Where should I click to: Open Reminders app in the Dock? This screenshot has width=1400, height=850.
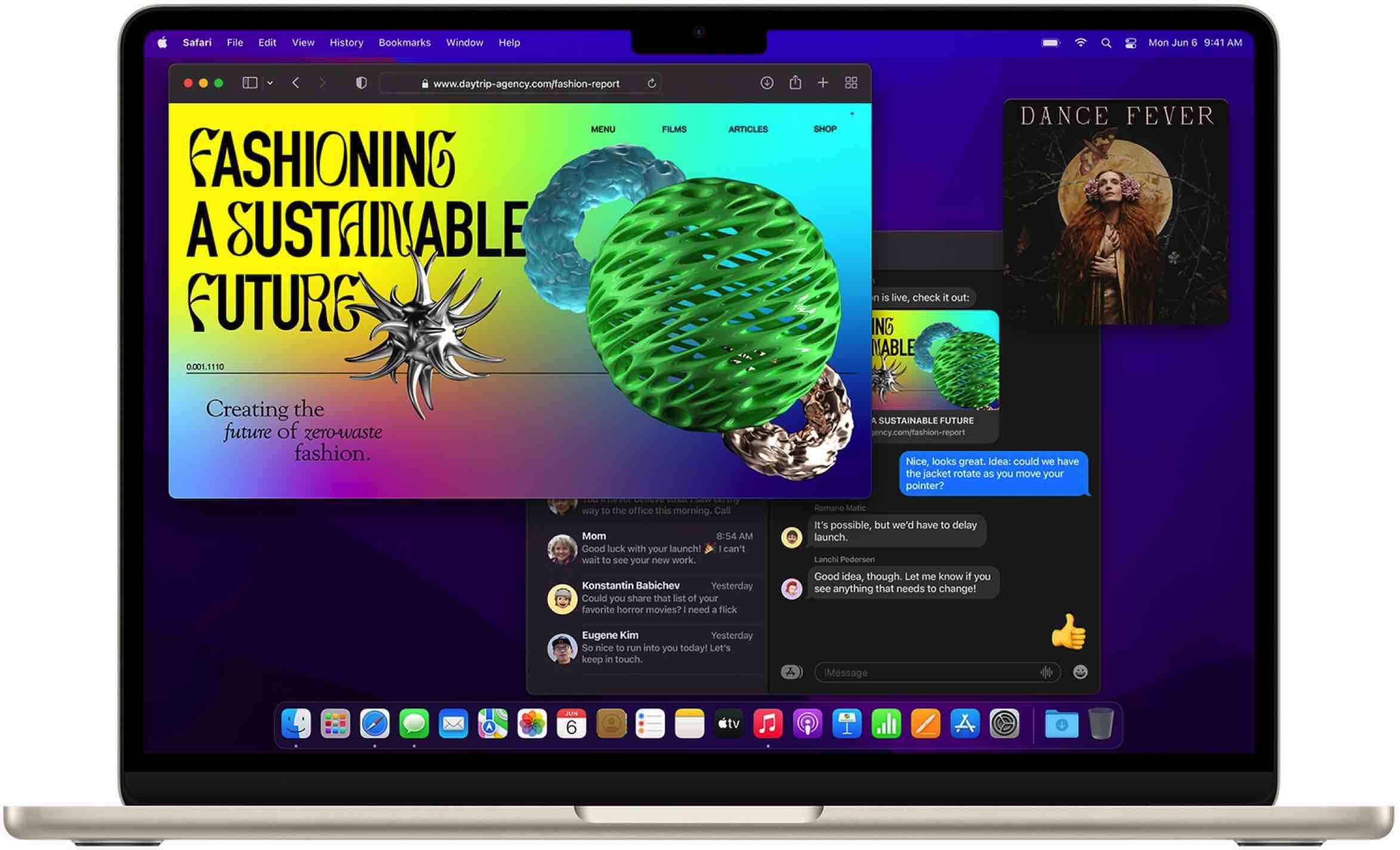click(x=650, y=724)
